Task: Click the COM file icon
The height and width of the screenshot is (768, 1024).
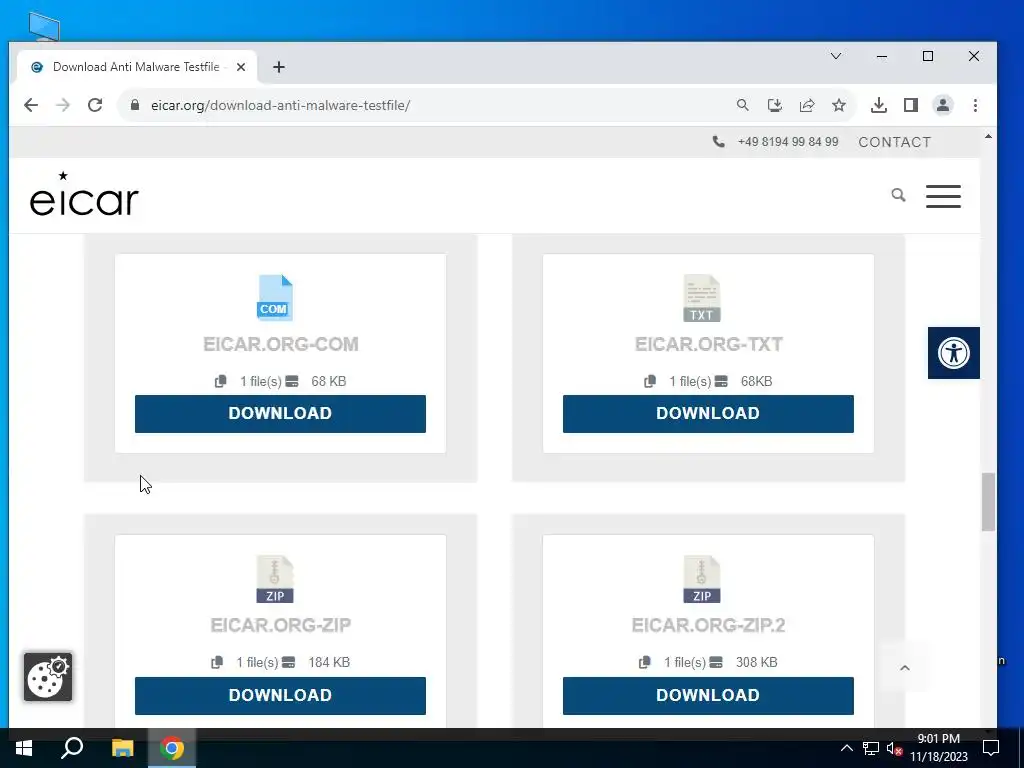Action: click(x=275, y=298)
